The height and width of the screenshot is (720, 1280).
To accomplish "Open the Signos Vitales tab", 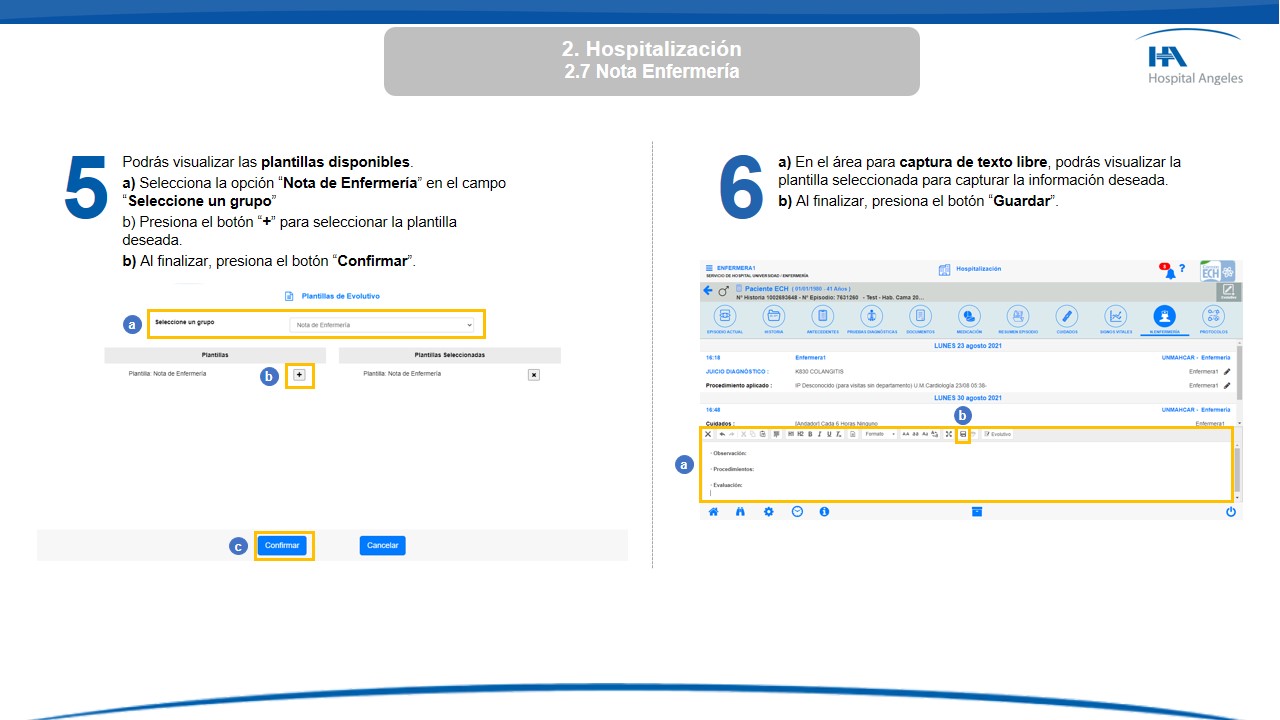I will tap(1114, 317).
